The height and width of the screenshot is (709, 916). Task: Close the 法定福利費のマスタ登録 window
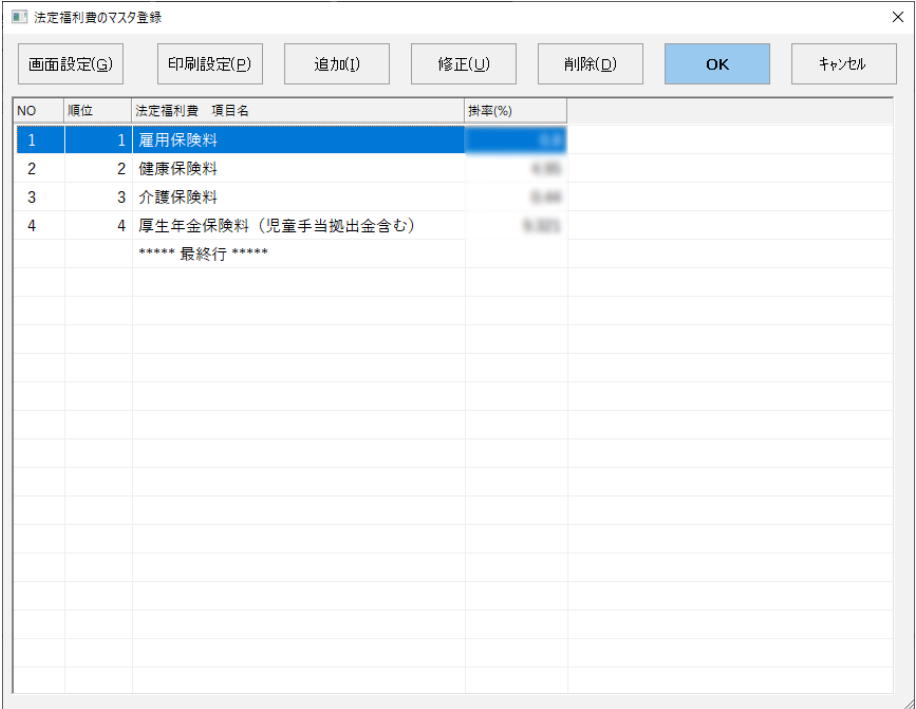pos(897,17)
